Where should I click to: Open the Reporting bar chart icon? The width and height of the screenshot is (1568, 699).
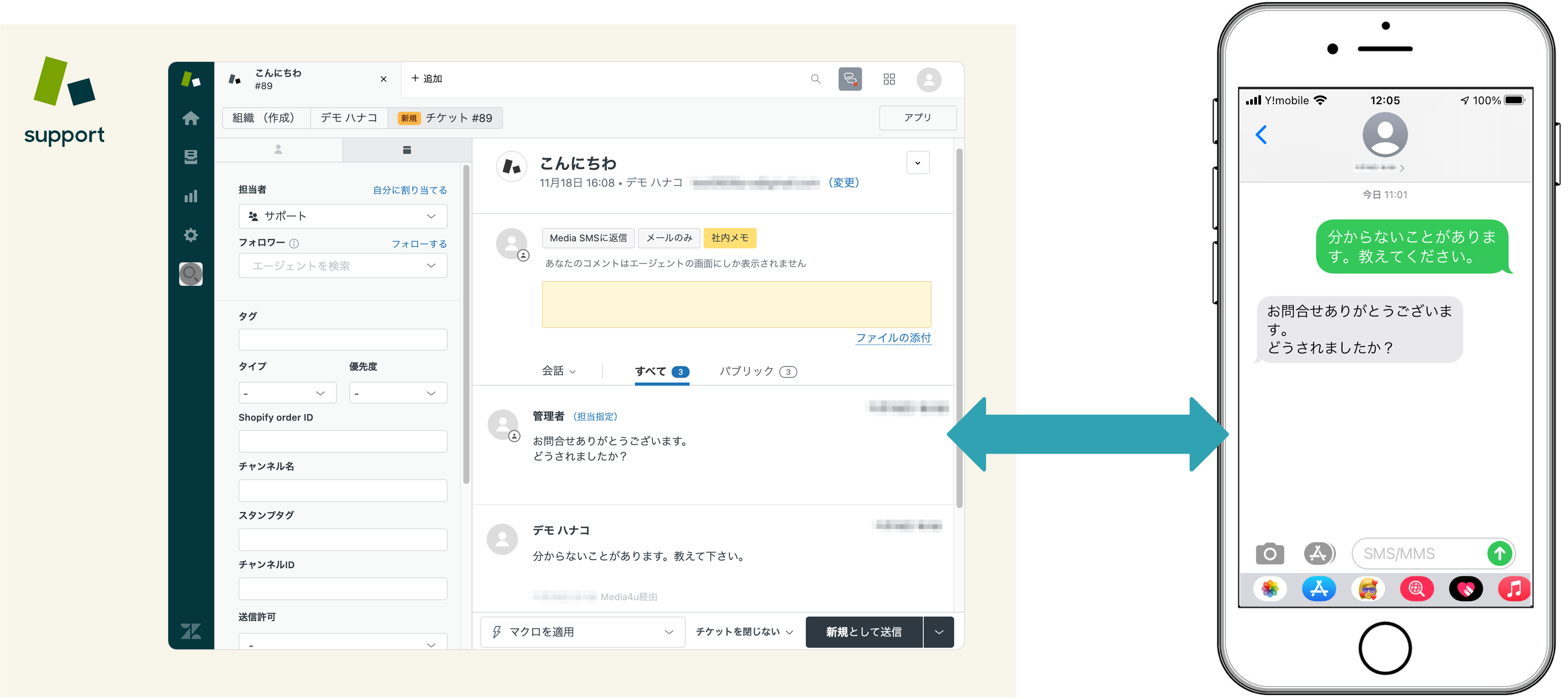(190, 196)
